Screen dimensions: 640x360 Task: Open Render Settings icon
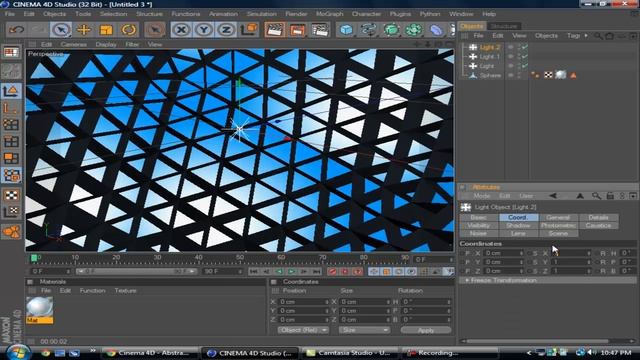320,30
